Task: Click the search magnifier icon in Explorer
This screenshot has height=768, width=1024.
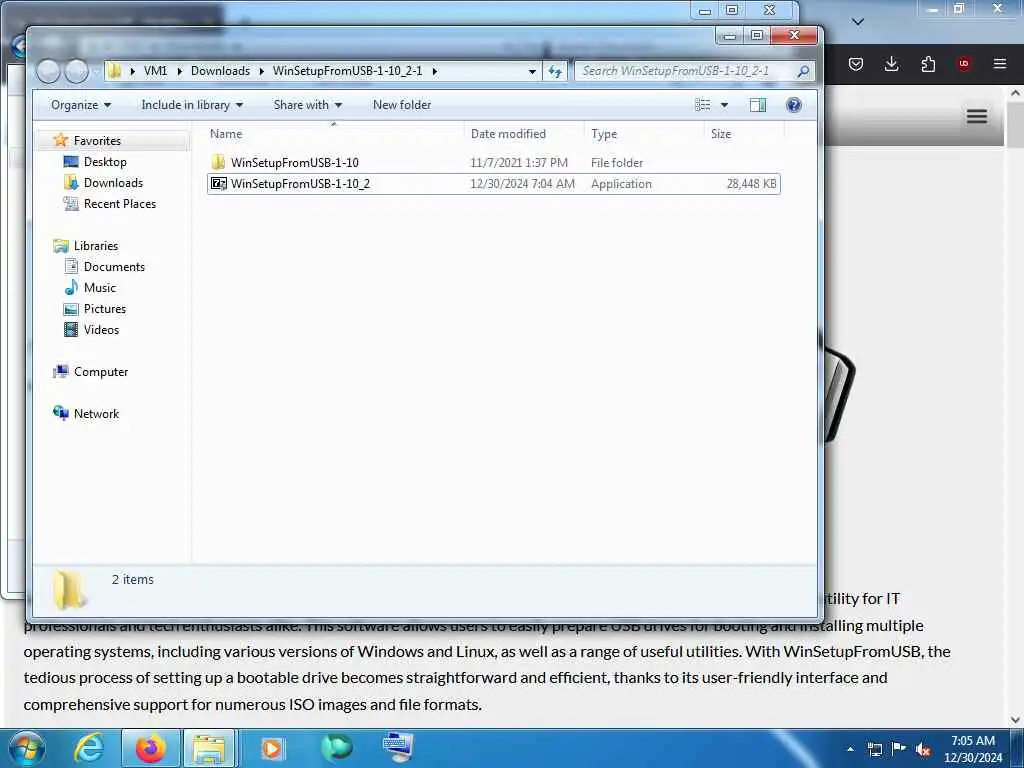Action: (803, 71)
